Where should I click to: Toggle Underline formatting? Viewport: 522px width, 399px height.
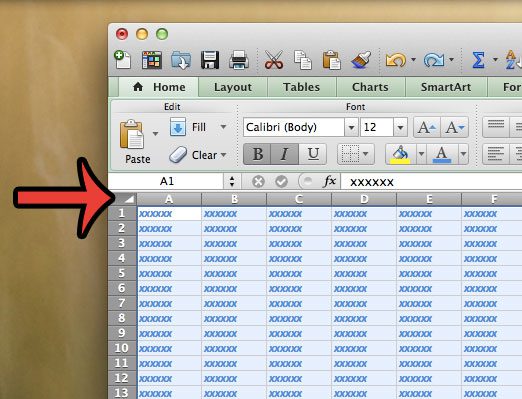[313, 154]
